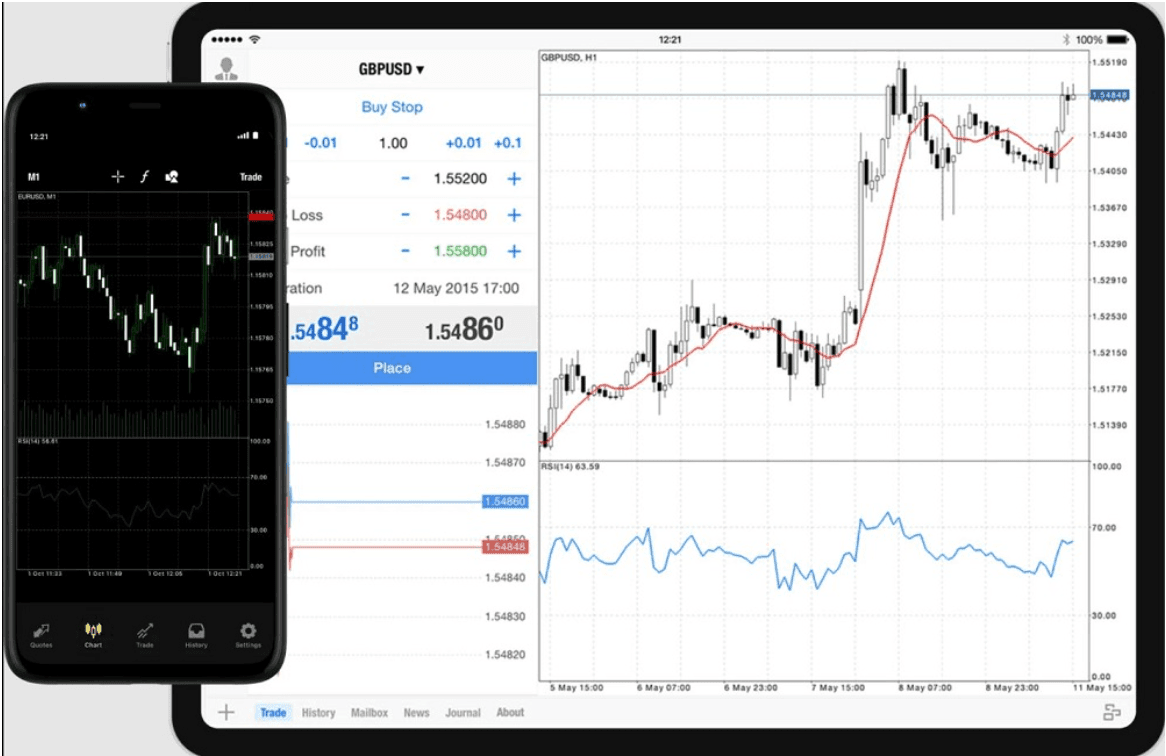Click the 1.54848 price label on GBPUSD chart
Viewport: 1166px width, 756px height.
[x=1109, y=95]
